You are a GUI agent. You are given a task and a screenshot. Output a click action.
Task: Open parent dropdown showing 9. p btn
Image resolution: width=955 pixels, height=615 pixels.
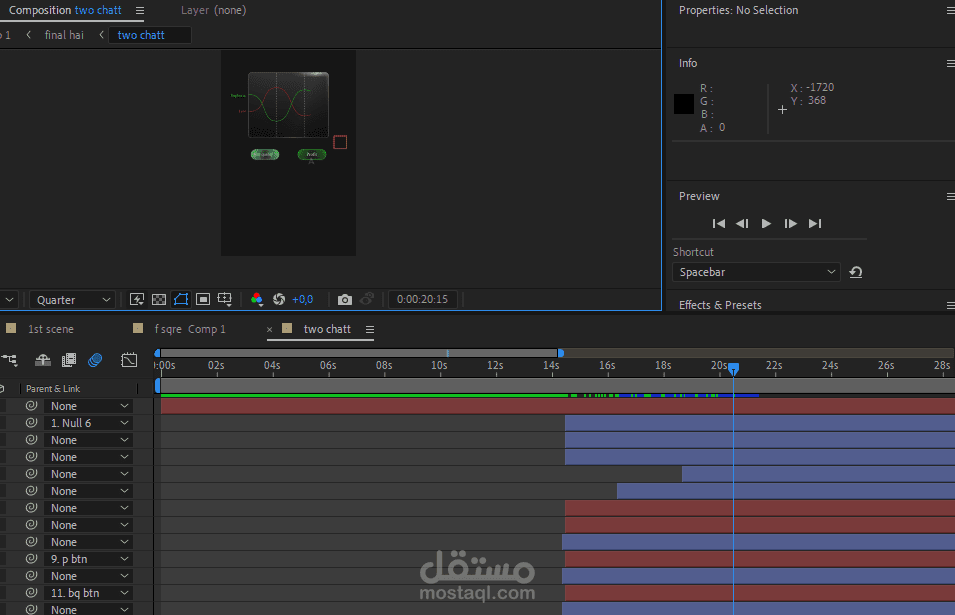pos(89,559)
